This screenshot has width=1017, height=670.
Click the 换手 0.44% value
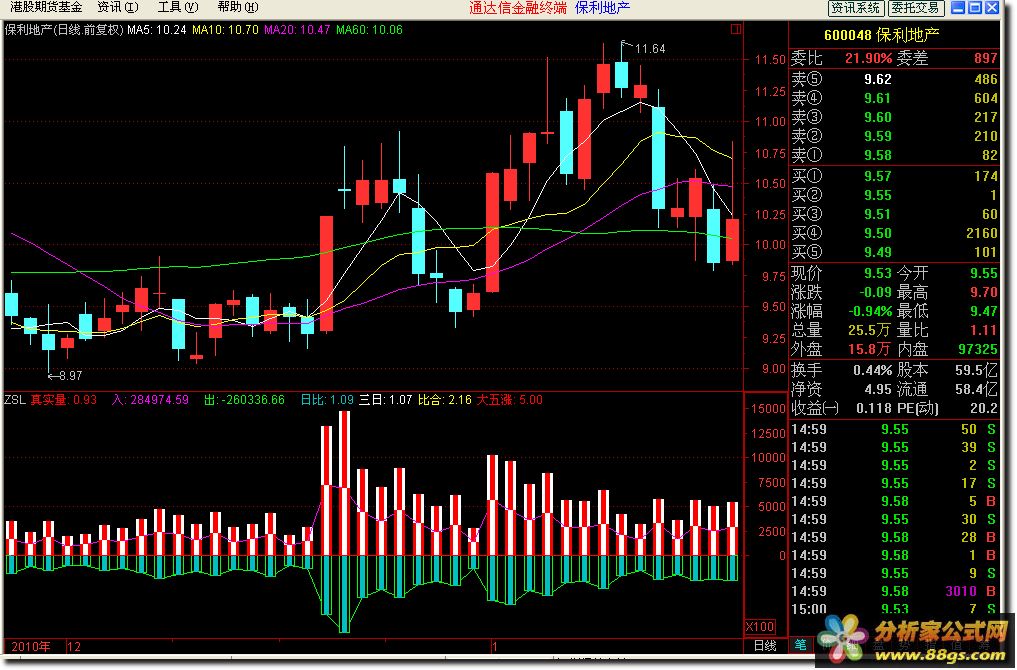[873, 370]
